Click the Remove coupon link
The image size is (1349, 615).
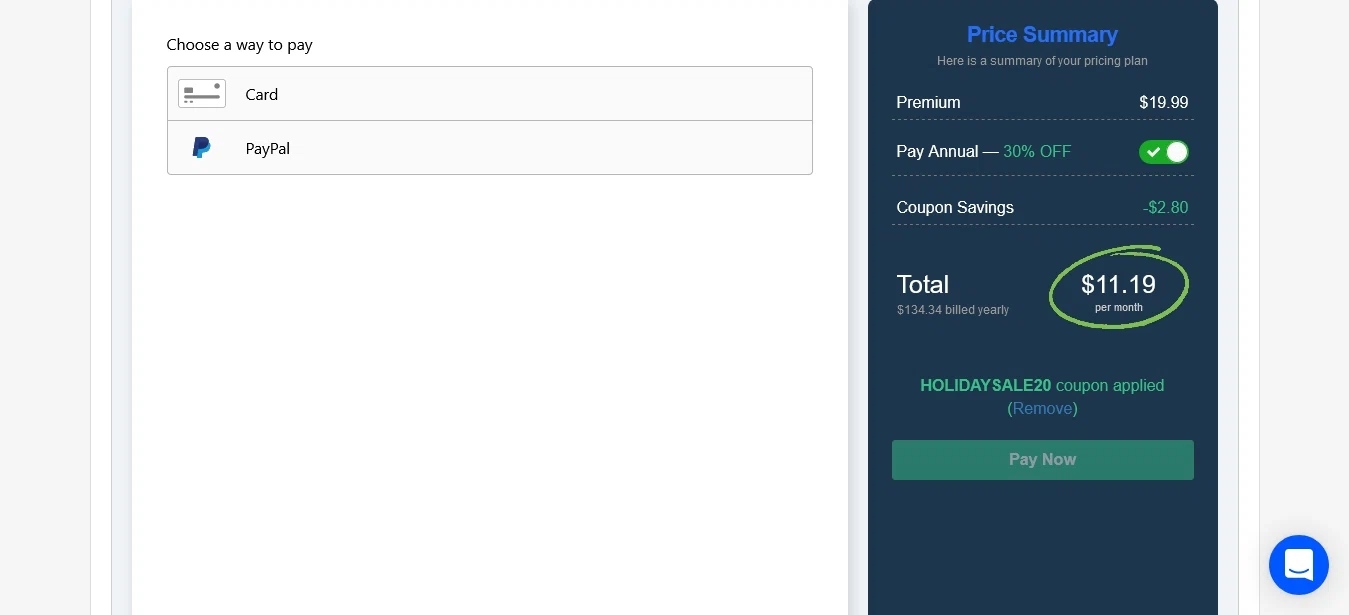(1042, 409)
